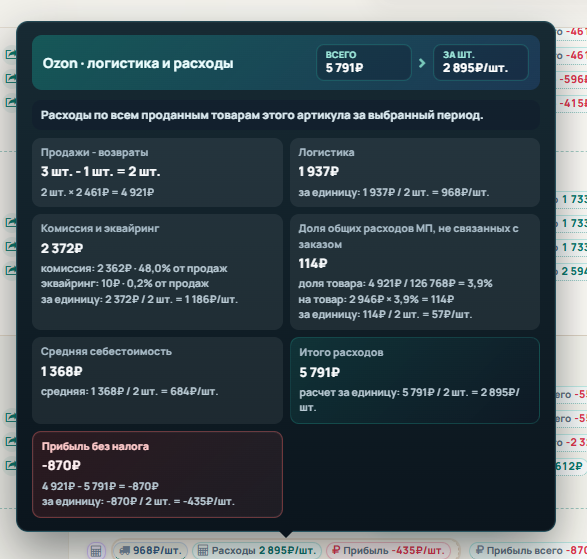
Task: Click the Прибыль всего chip
Action: coord(529,550)
